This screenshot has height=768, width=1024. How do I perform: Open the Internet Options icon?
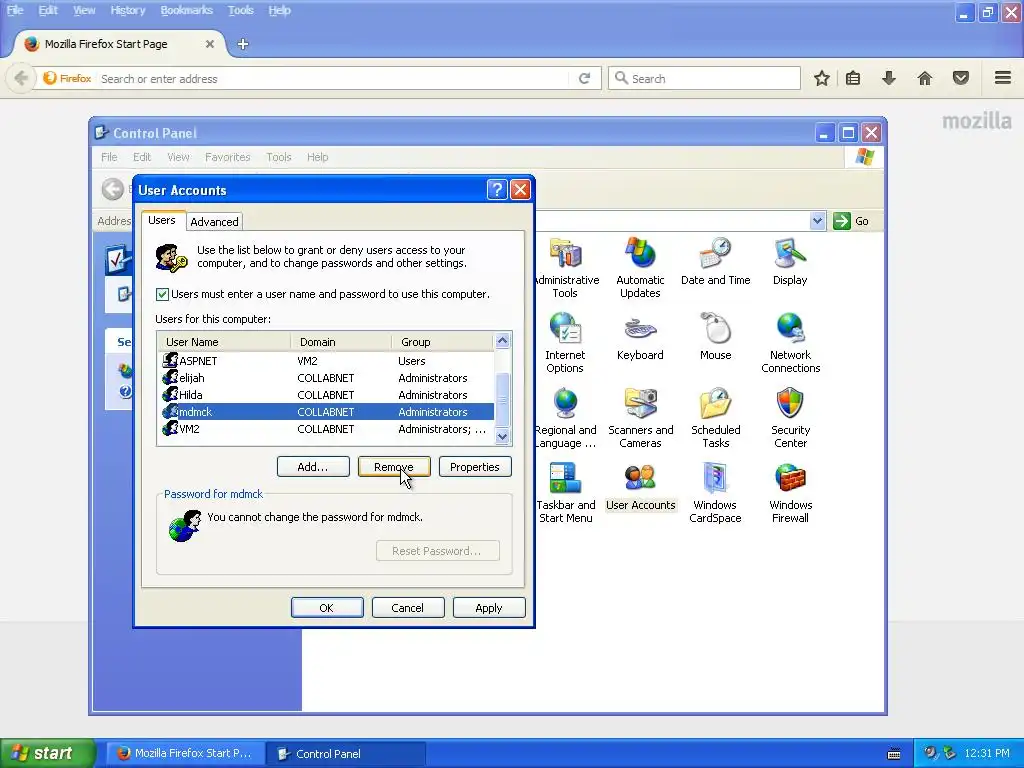click(x=565, y=343)
